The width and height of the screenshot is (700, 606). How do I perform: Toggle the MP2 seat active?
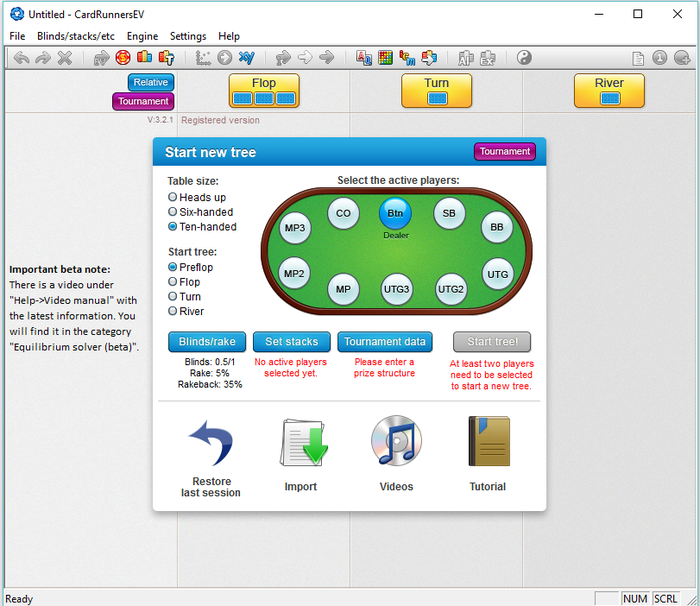point(294,273)
